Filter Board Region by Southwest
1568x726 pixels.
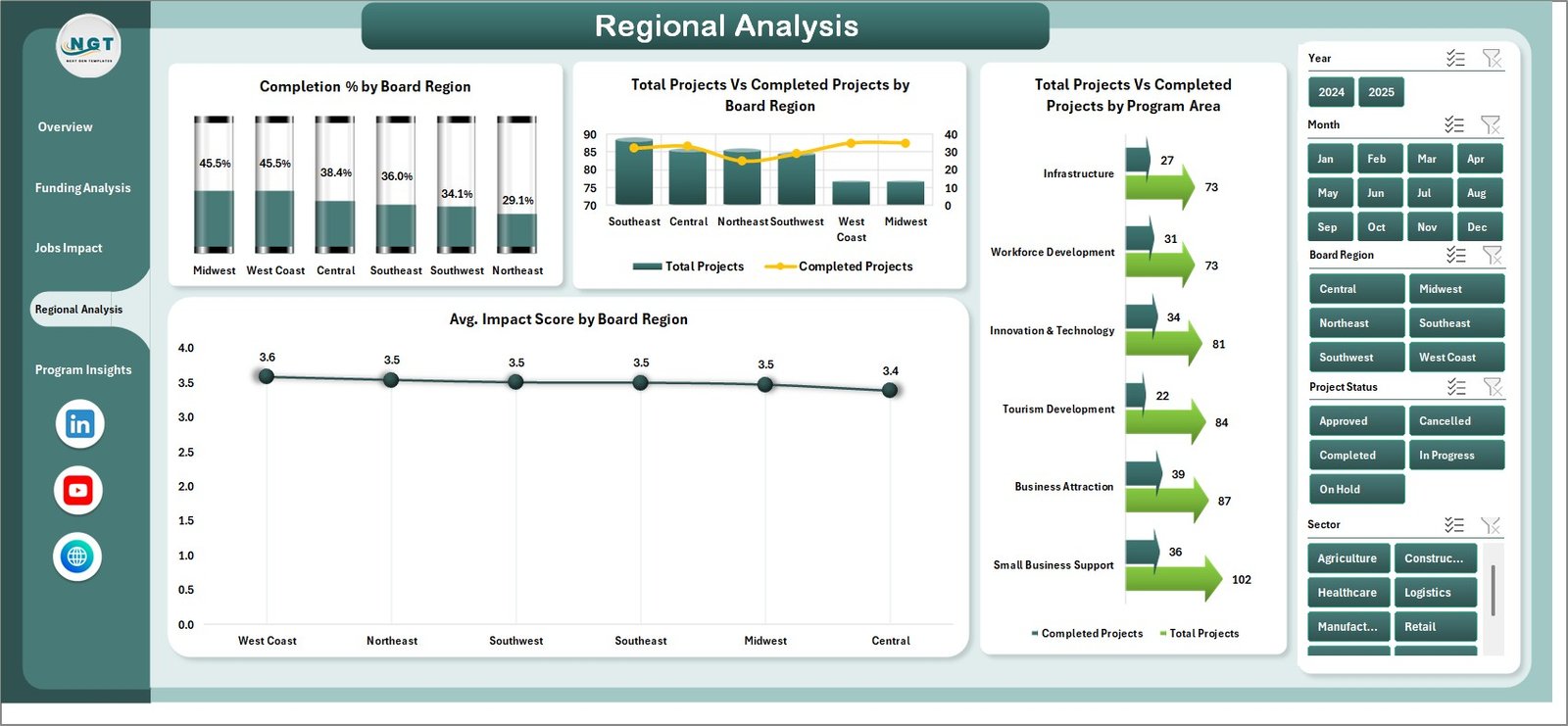[x=1357, y=358]
